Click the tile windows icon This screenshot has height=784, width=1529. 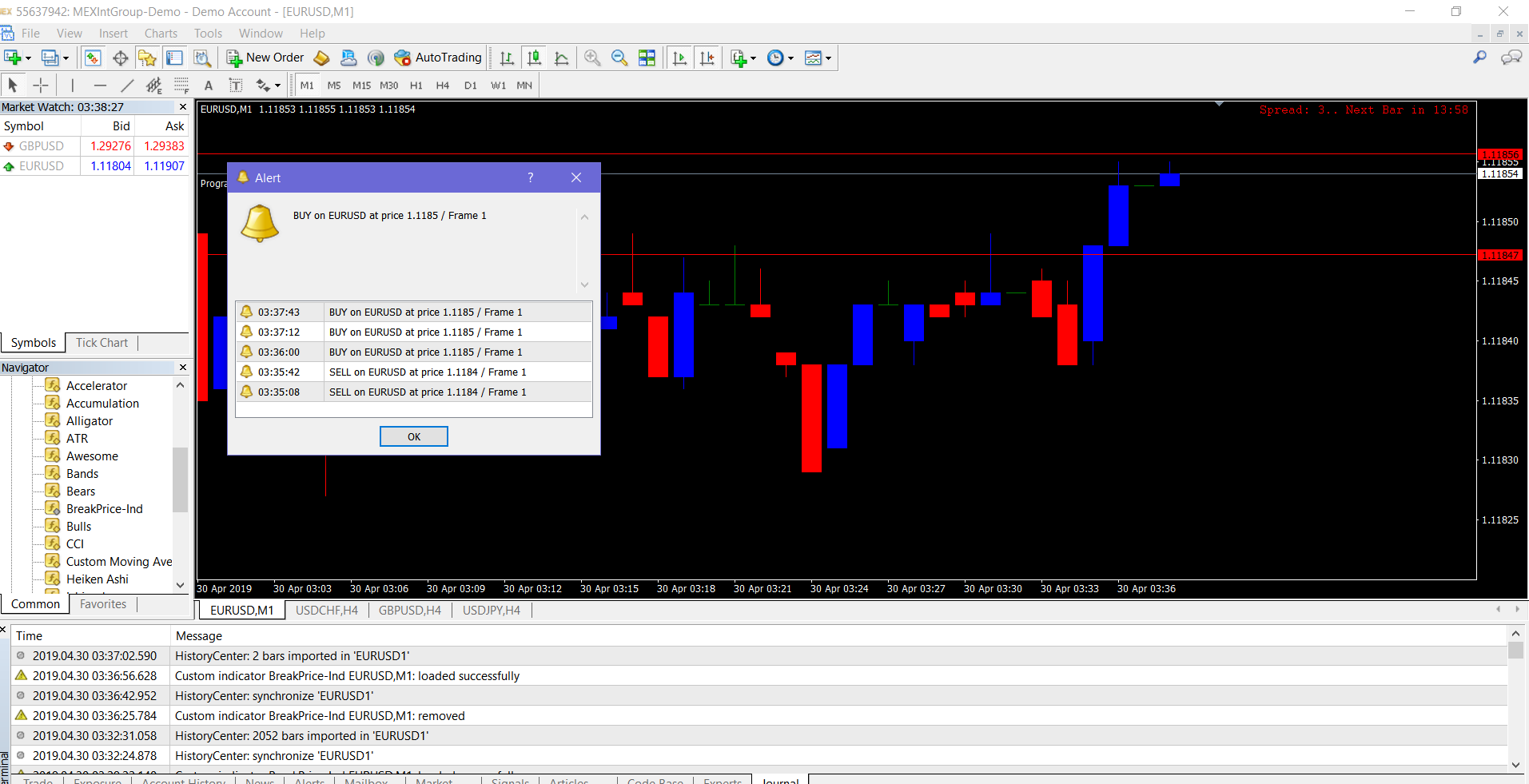coord(647,58)
